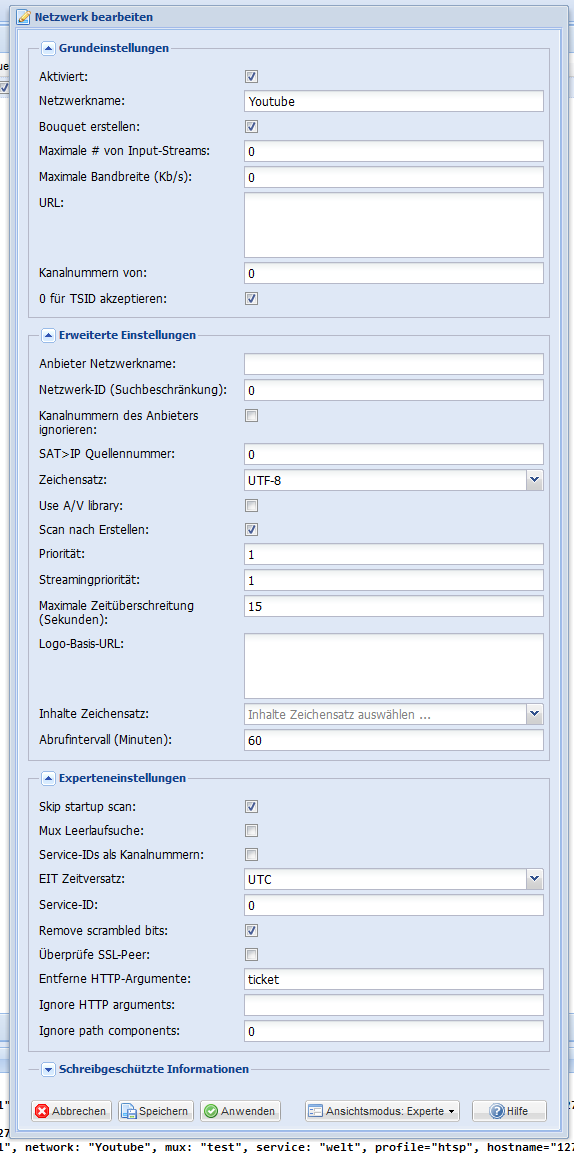Click the green check icon on Anwenden
Viewport: 574px width, 1156px height.
(x=211, y=1110)
